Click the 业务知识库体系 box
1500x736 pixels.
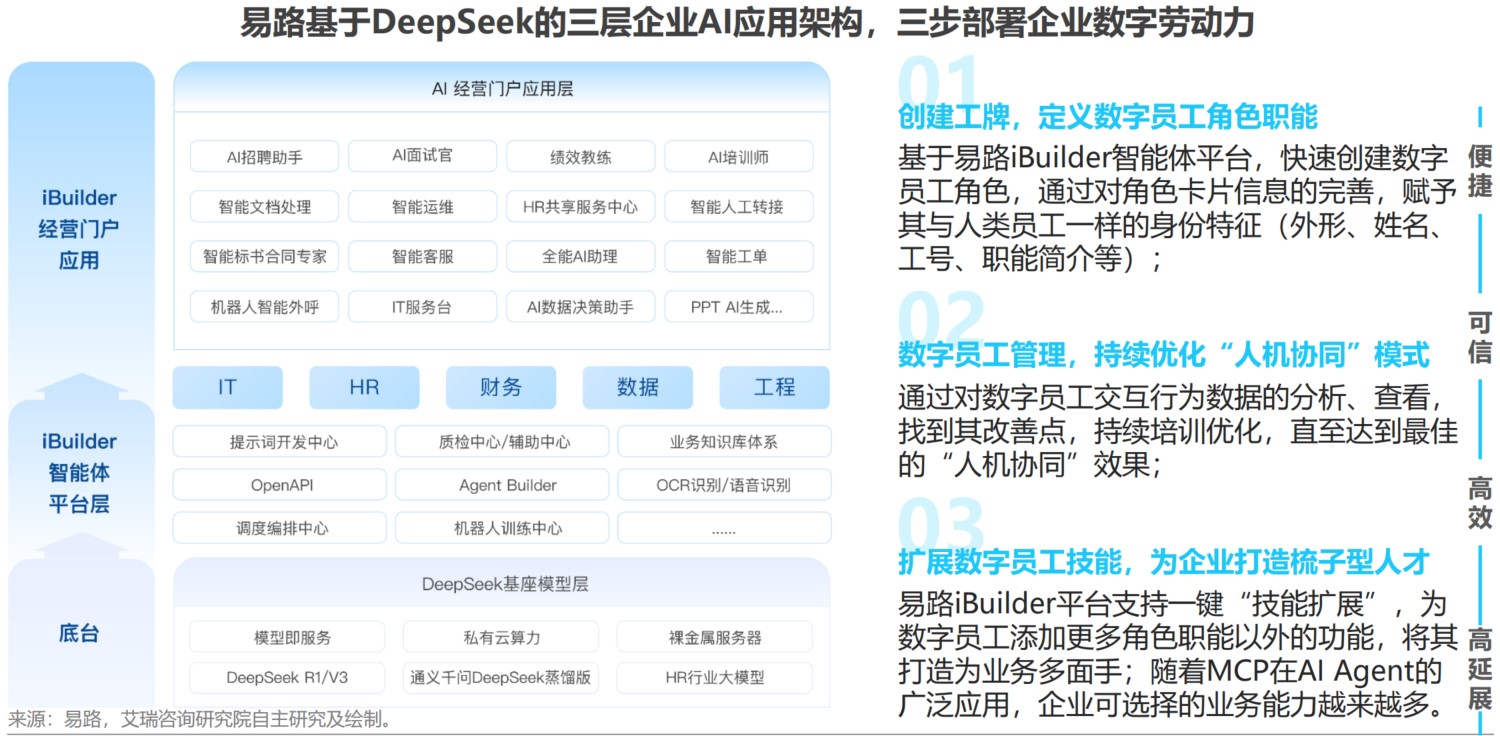click(724, 442)
